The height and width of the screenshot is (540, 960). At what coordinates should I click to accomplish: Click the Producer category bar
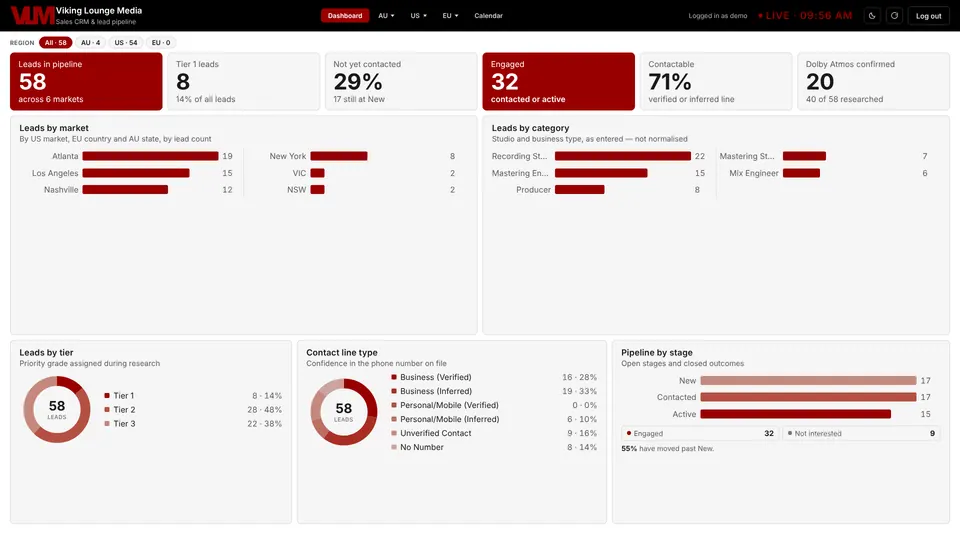click(579, 190)
